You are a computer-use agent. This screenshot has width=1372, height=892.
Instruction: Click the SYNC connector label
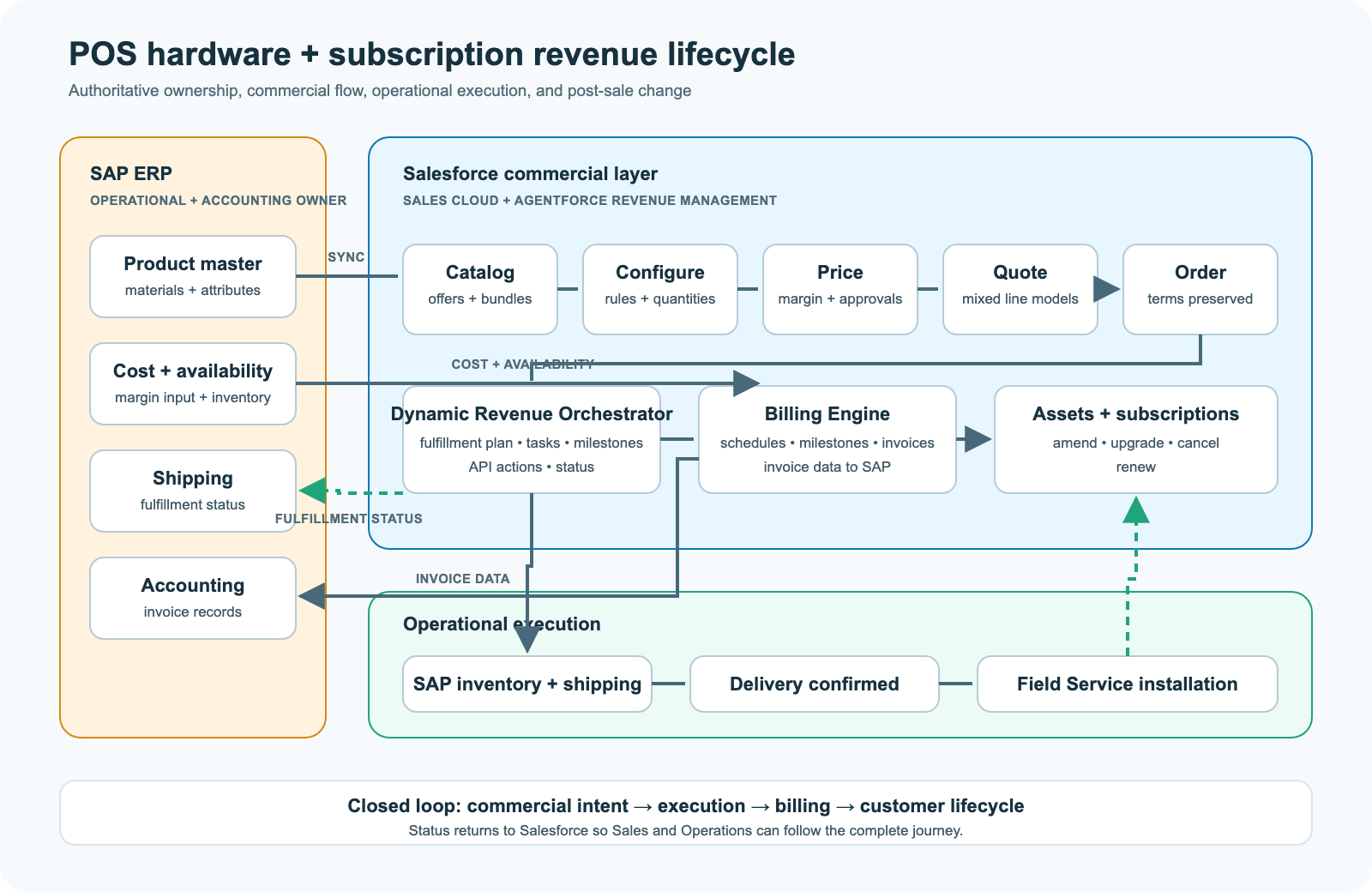(x=346, y=257)
